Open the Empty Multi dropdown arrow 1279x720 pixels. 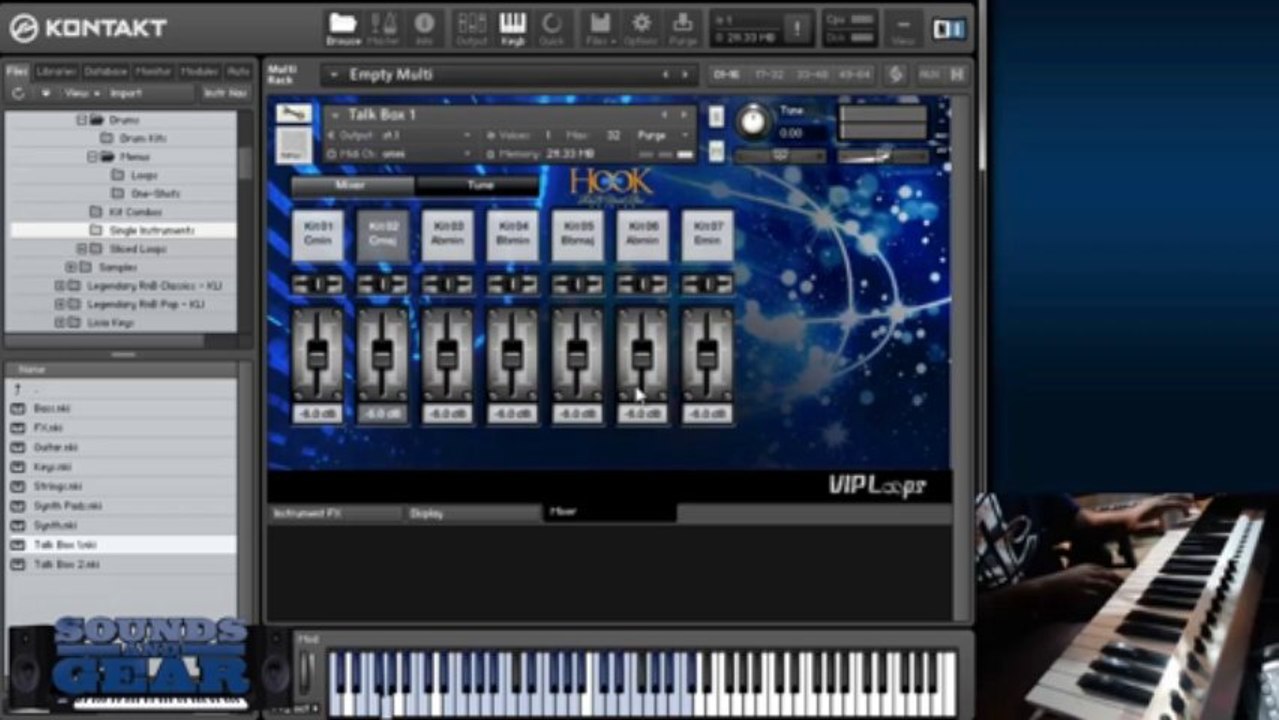pyautogui.click(x=334, y=75)
